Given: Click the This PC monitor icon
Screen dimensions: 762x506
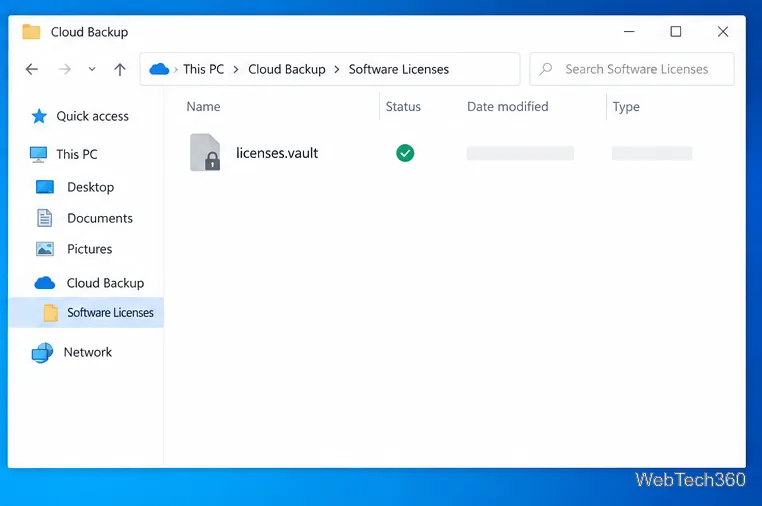Looking at the screenshot, I should pyautogui.click(x=38, y=155).
